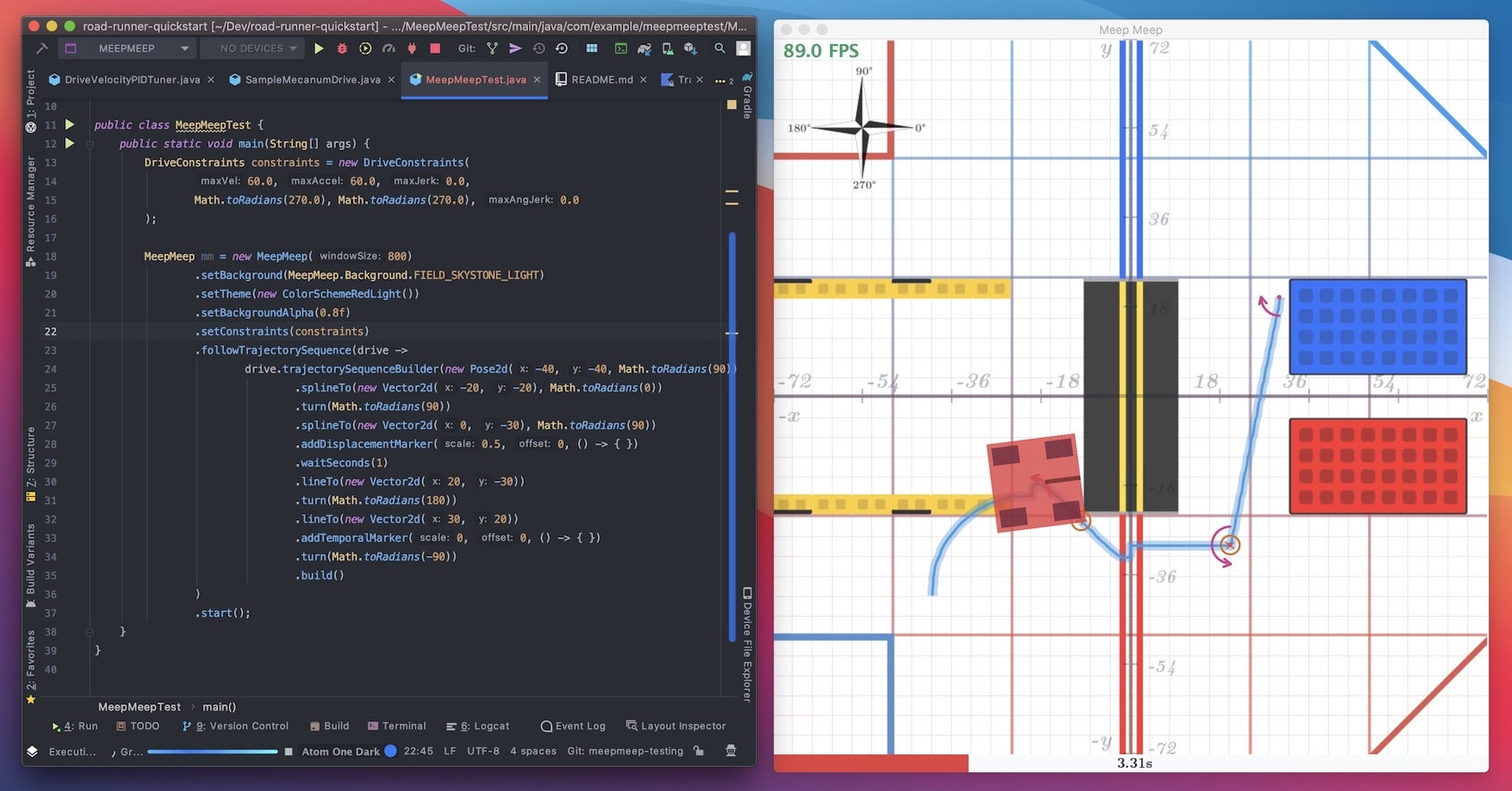Image resolution: width=1512 pixels, height=791 pixels.
Task: Attach debugger to Android process icon
Action: point(412,48)
